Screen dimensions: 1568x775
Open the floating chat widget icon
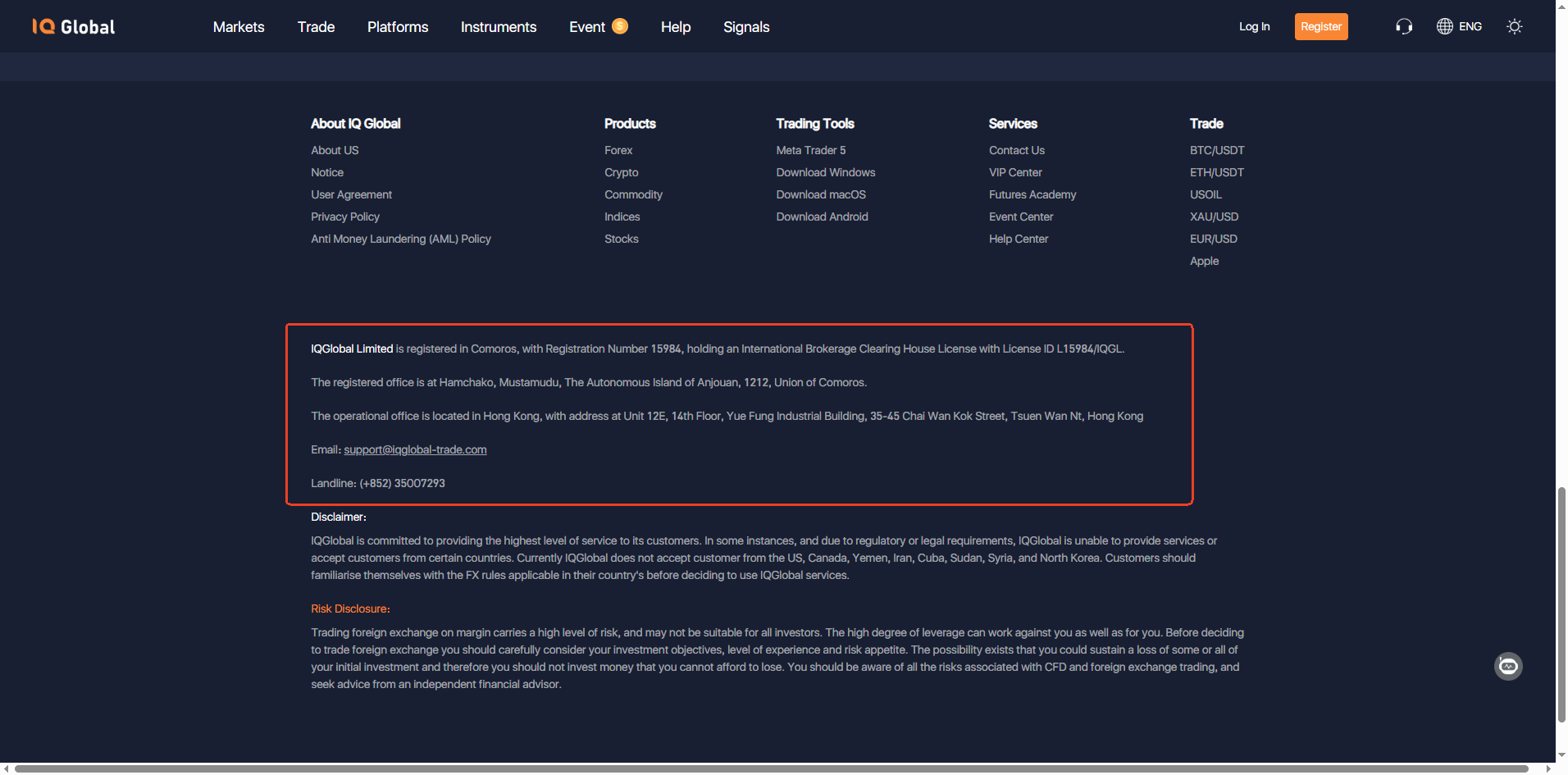coord(1508,666)
